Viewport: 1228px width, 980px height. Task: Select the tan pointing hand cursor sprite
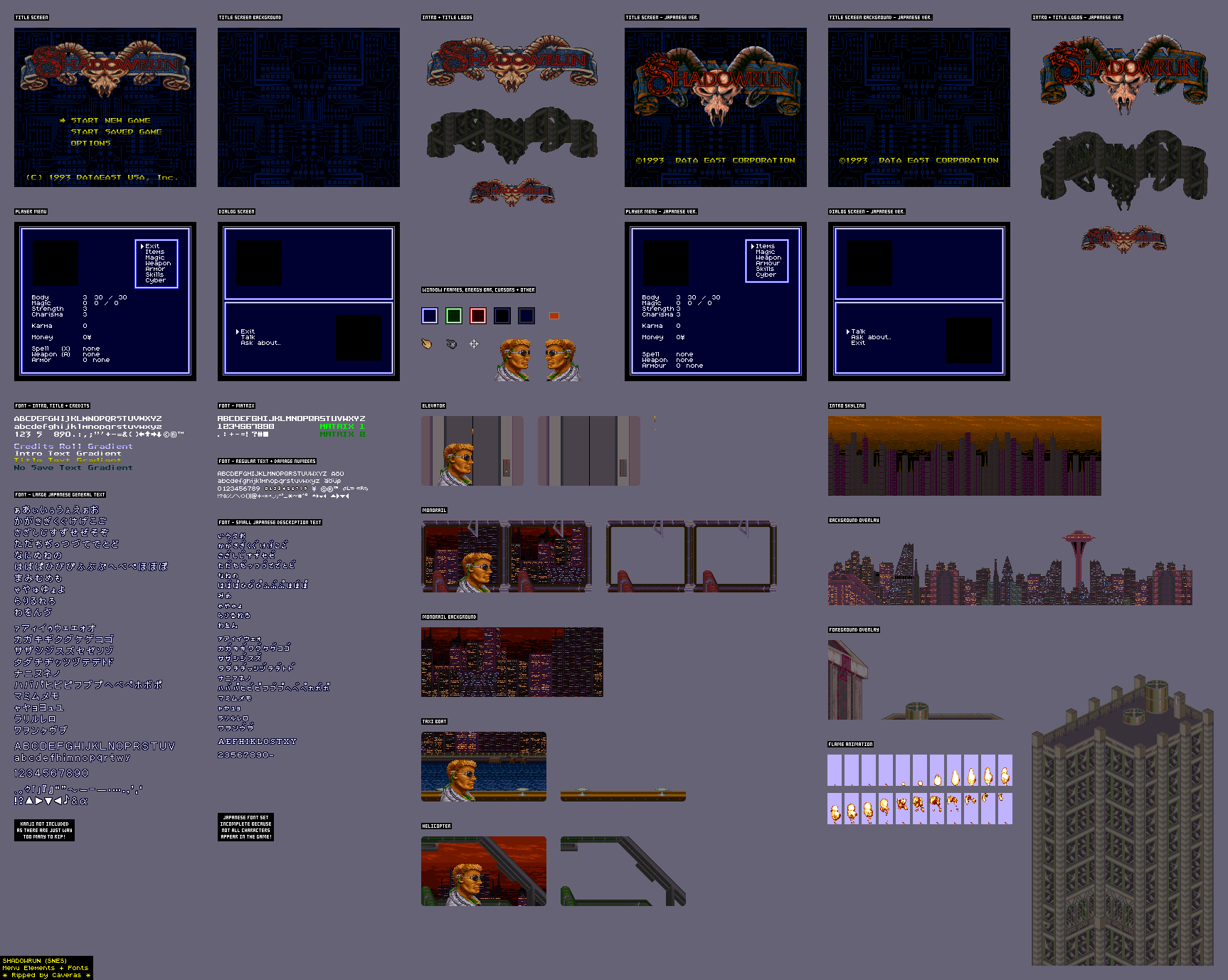[427, 344]
